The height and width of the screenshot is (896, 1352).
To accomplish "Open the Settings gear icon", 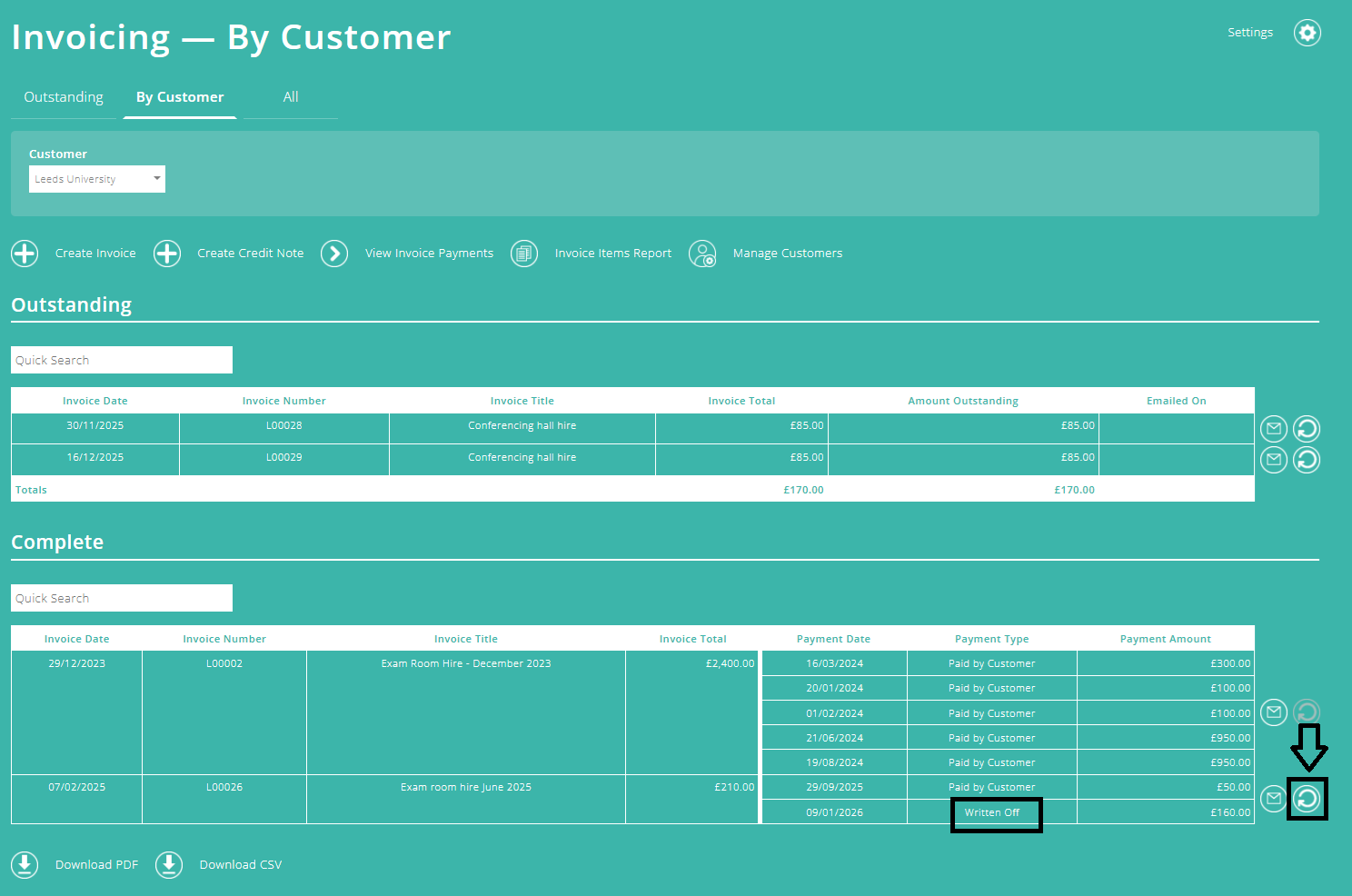I will 1307,33.
